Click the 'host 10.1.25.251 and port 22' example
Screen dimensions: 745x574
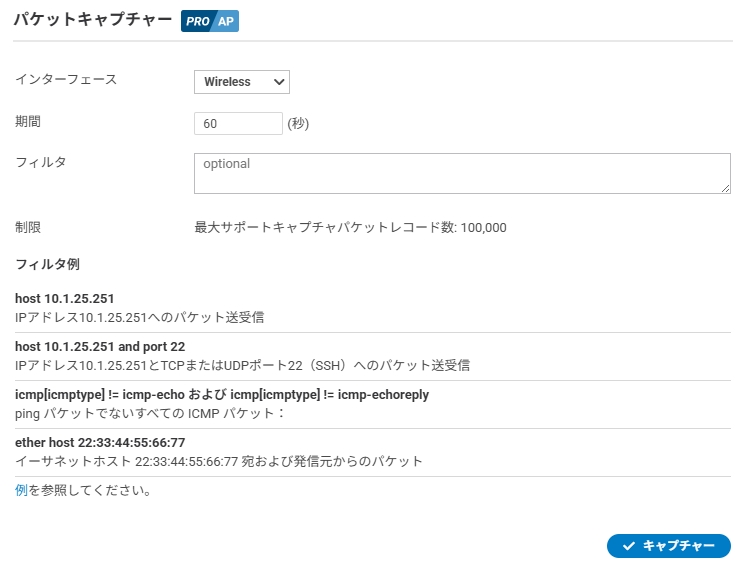coord(100,347)
